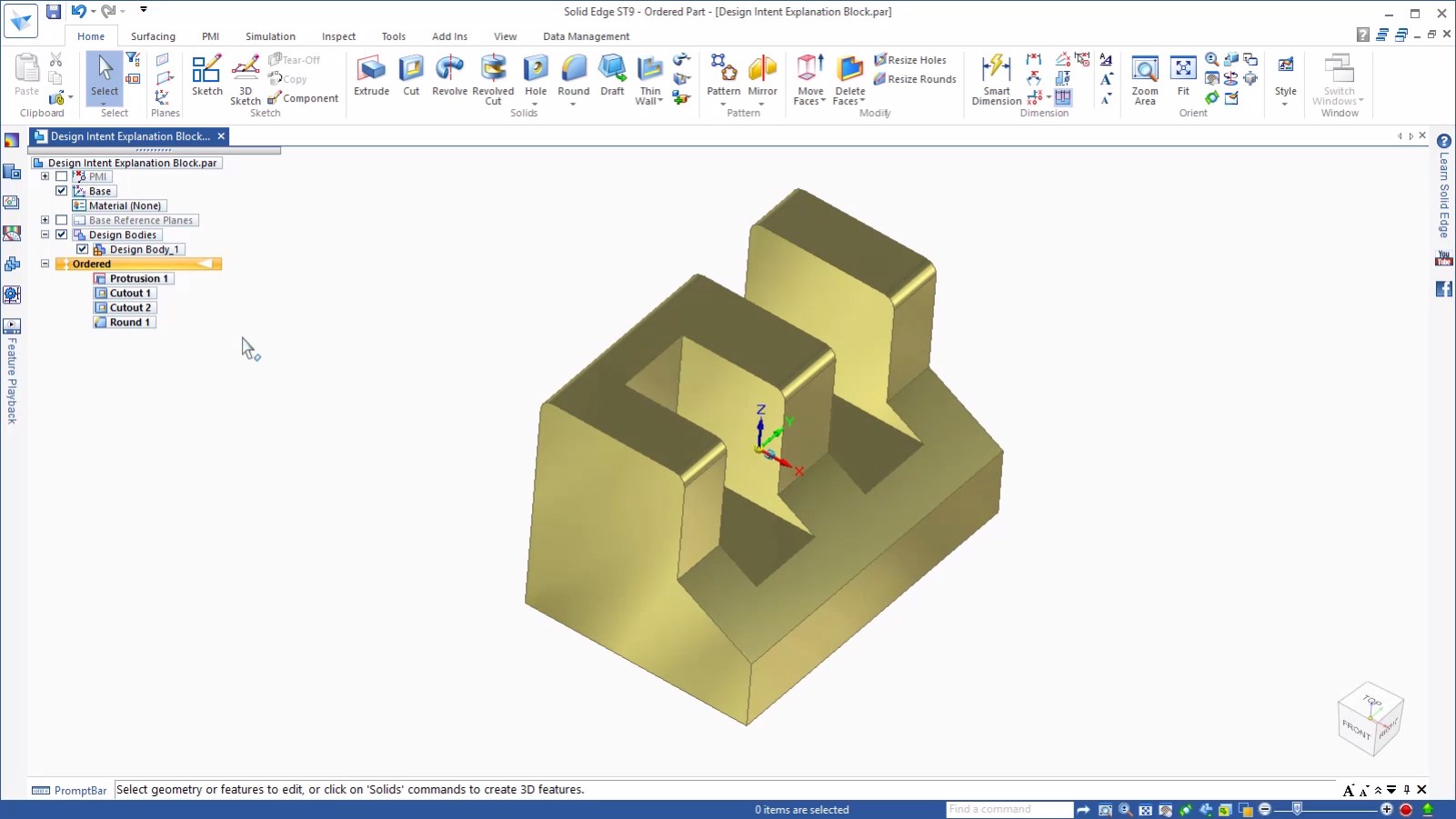Open the Style dropdown
The width and height of the screenshot is (1456, 819).
point(1284,102)
